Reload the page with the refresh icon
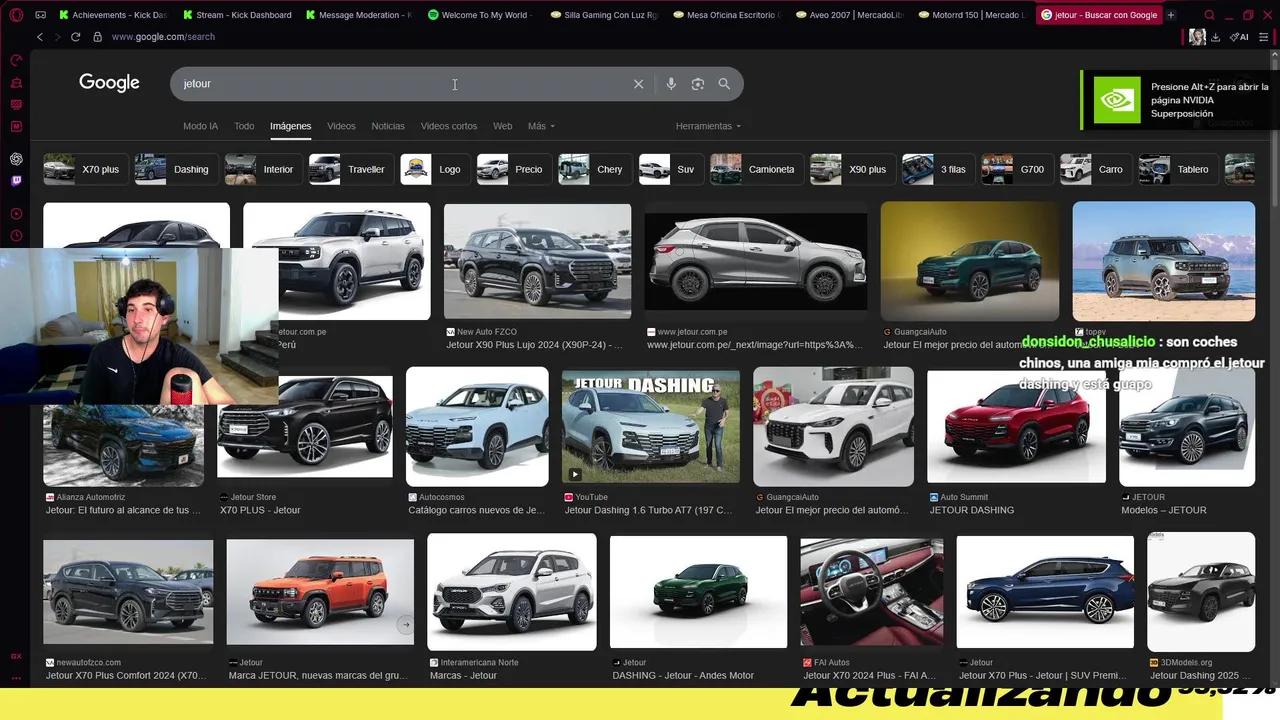The image size is (1280, 720). (75, 37)
